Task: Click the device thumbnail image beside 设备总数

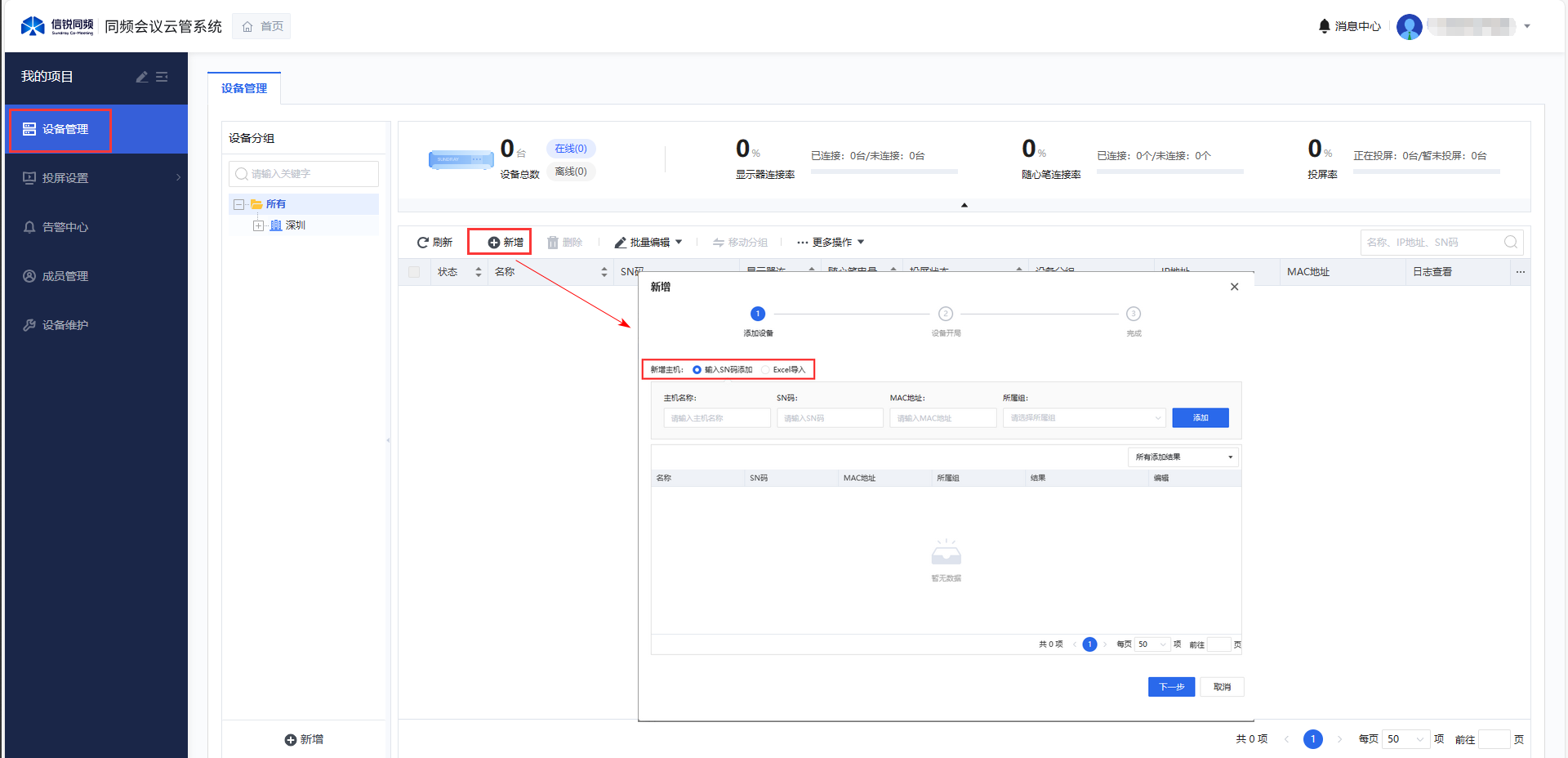Action: point(461,159)
